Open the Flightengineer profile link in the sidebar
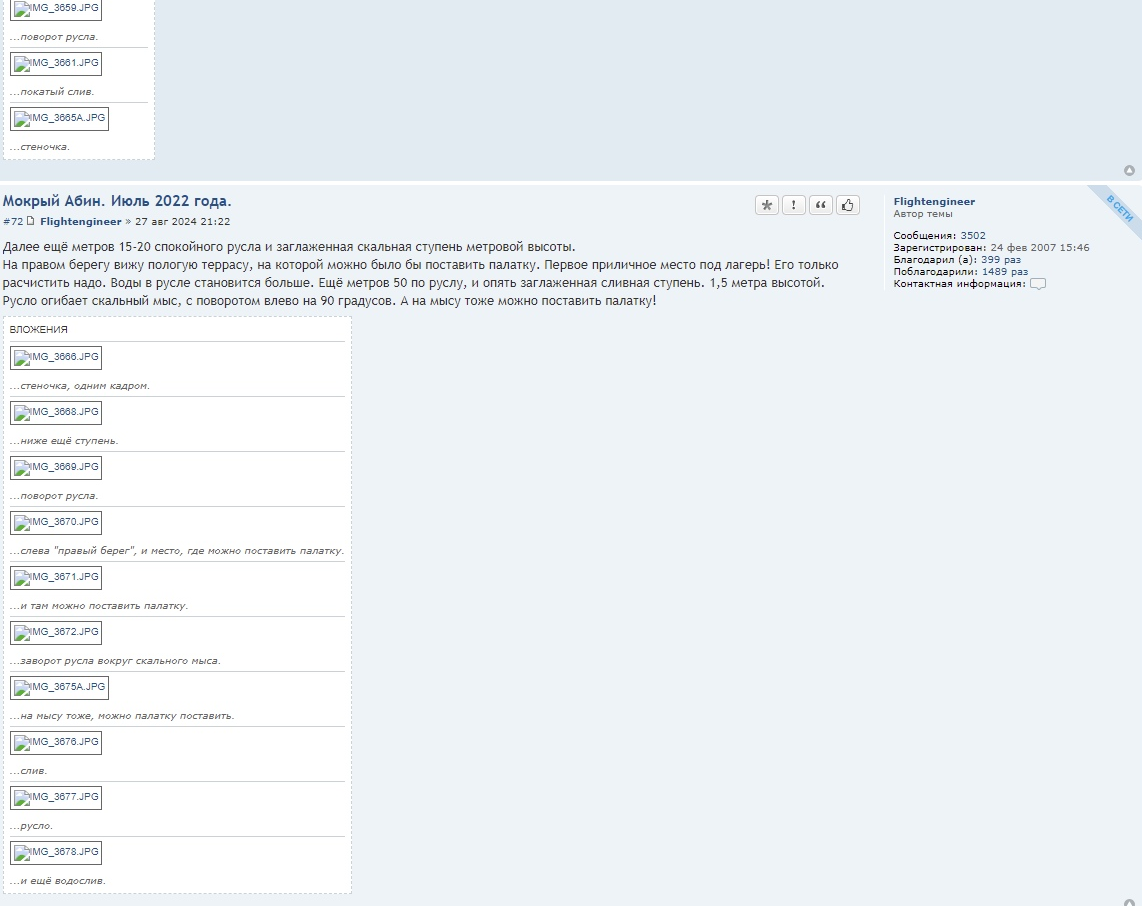 point(934,202)
